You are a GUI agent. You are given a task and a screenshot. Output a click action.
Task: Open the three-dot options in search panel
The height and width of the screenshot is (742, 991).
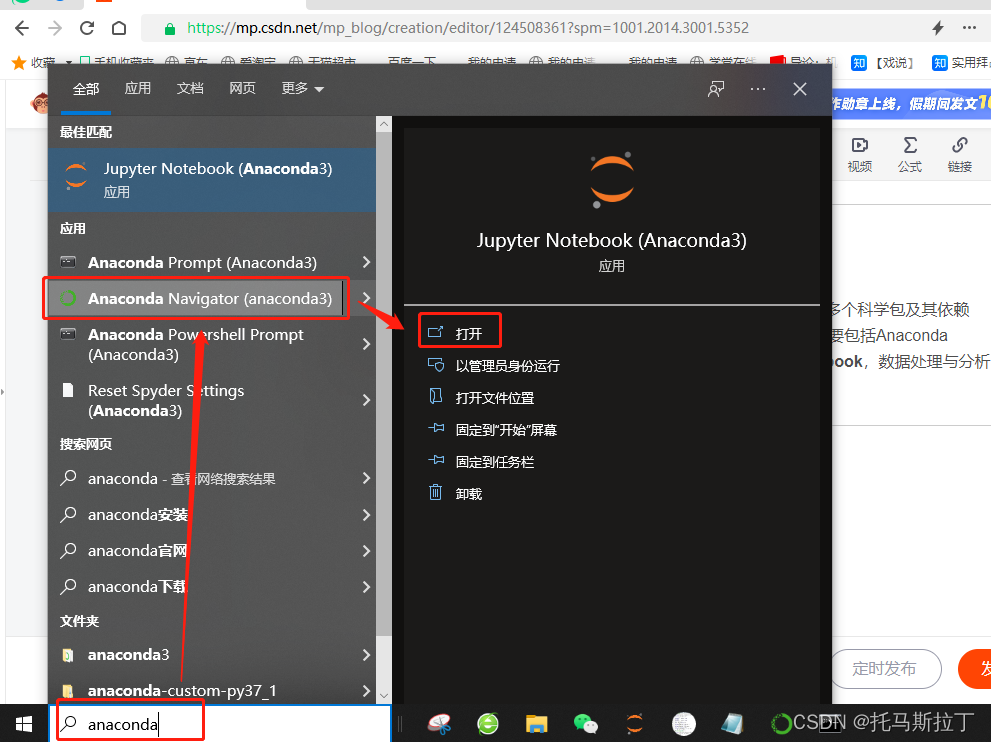pos(758,89)
